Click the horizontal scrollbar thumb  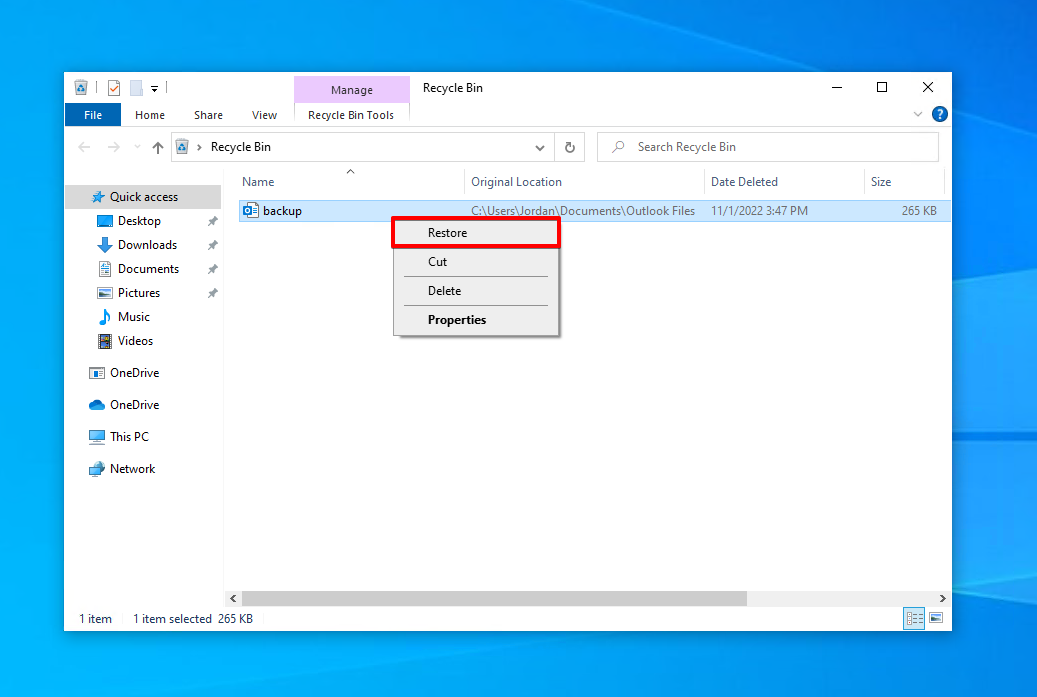494,598
